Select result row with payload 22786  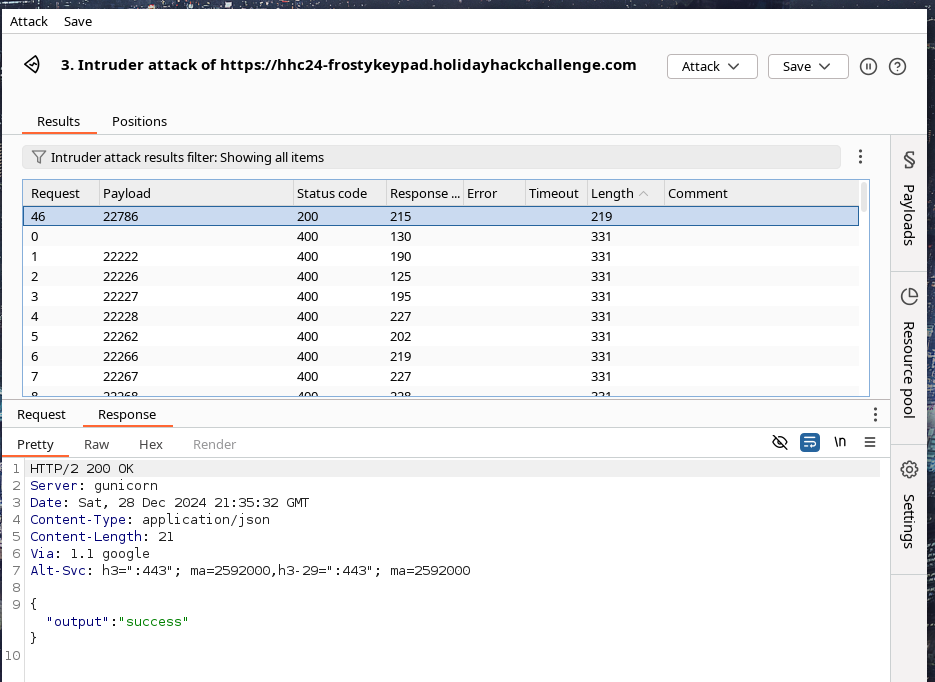441,216
